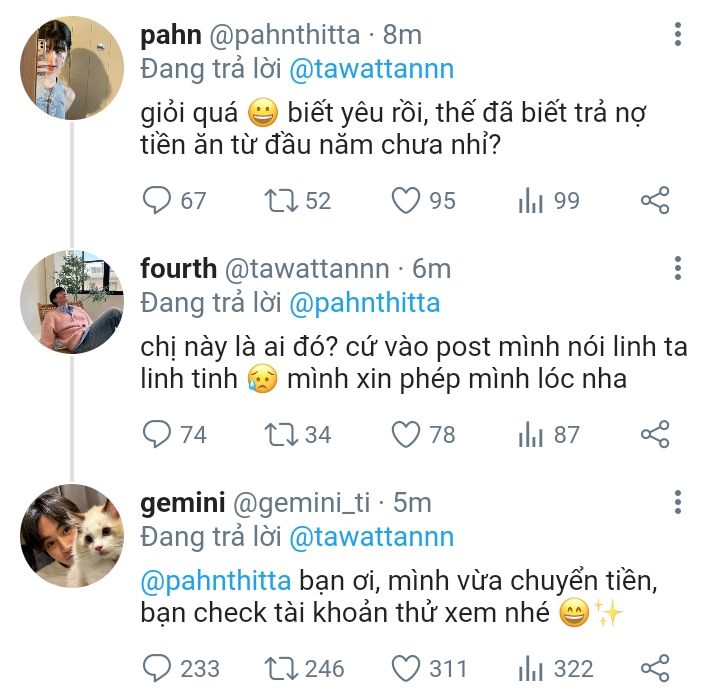720x698 pixels.
Task: Open more options menu for fourth's tweet
Action: click(x=678, y=268)
